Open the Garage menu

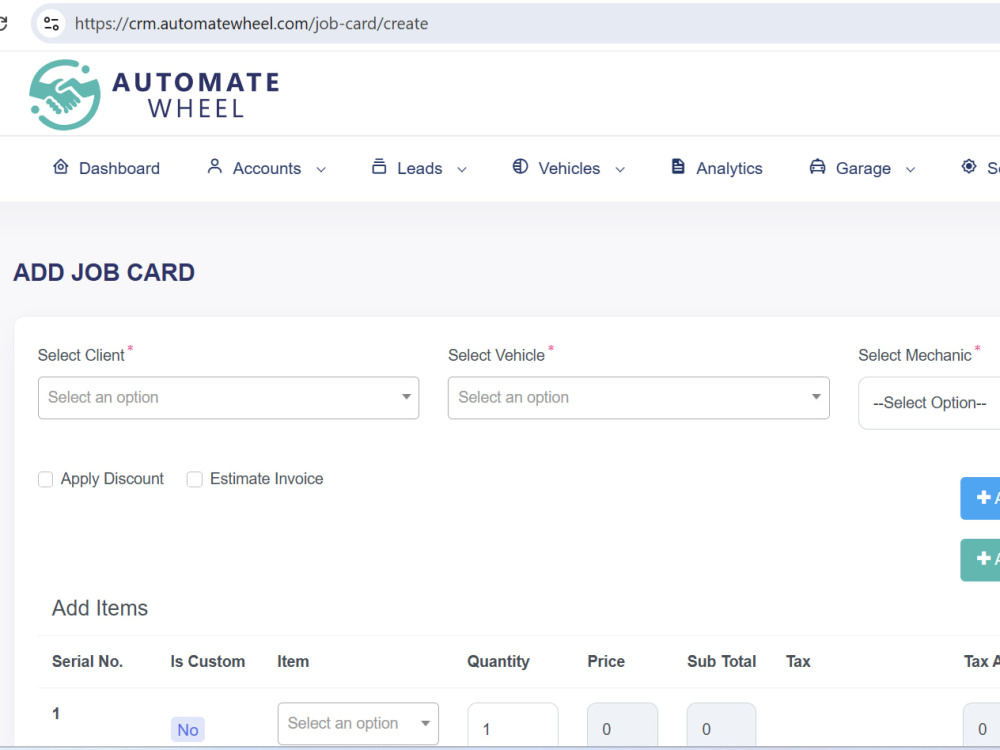pyautogui.click(x=863, y=168)
